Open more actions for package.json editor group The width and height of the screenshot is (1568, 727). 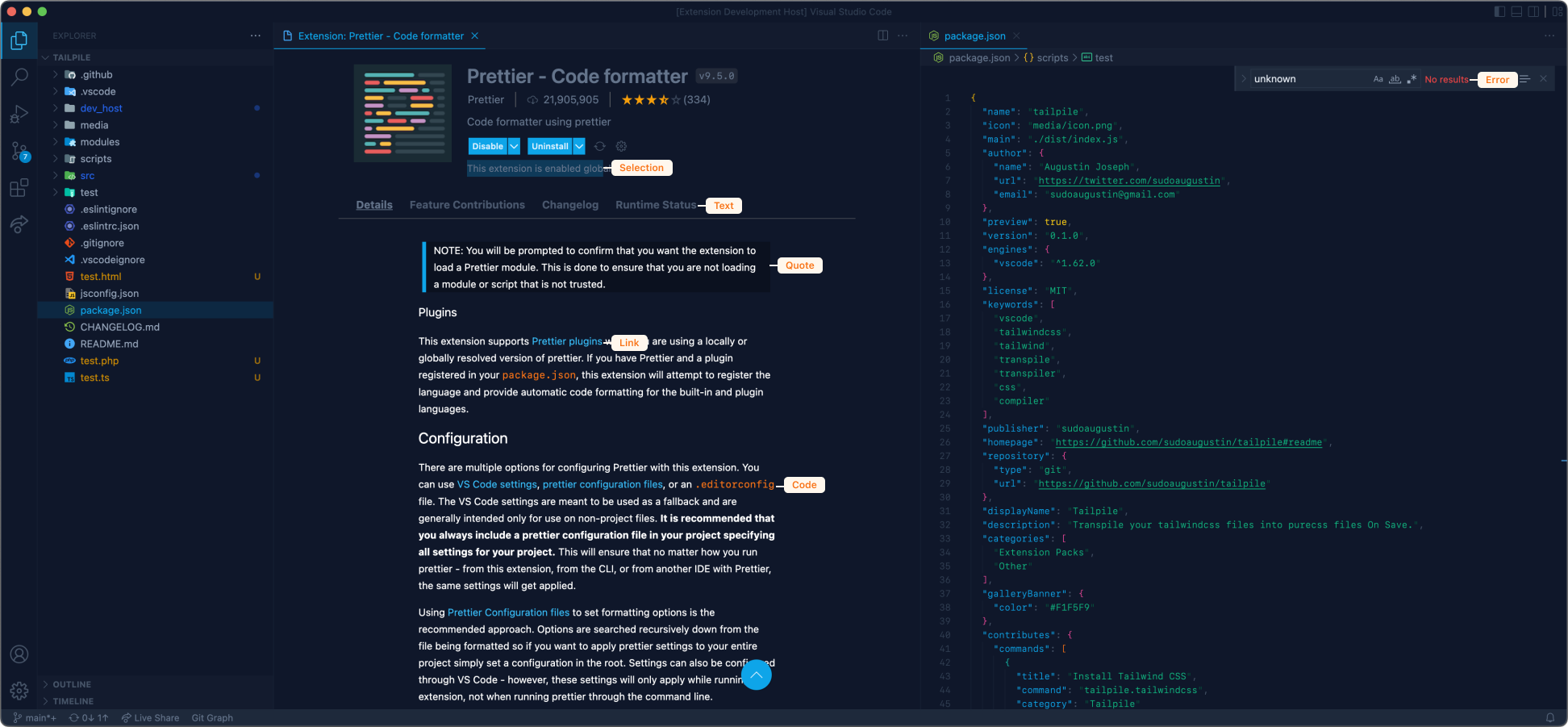click(x=1549, y=36)
